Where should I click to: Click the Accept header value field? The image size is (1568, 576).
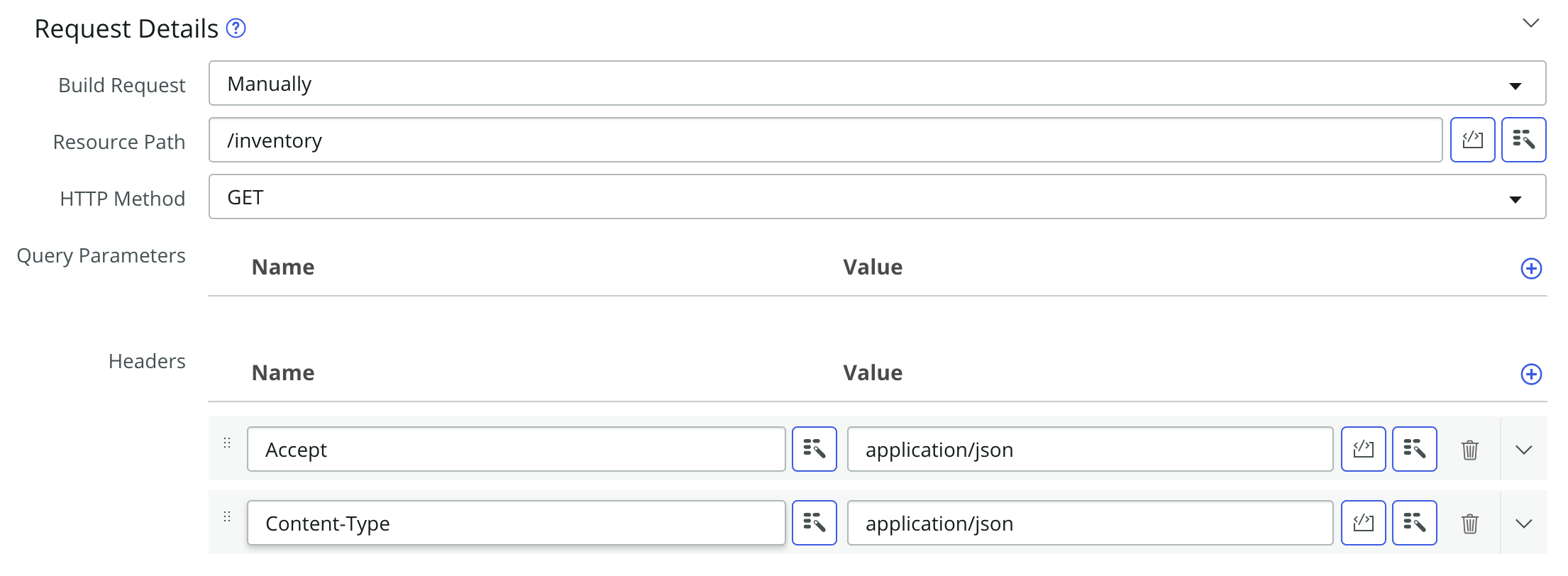point(1091,450)
